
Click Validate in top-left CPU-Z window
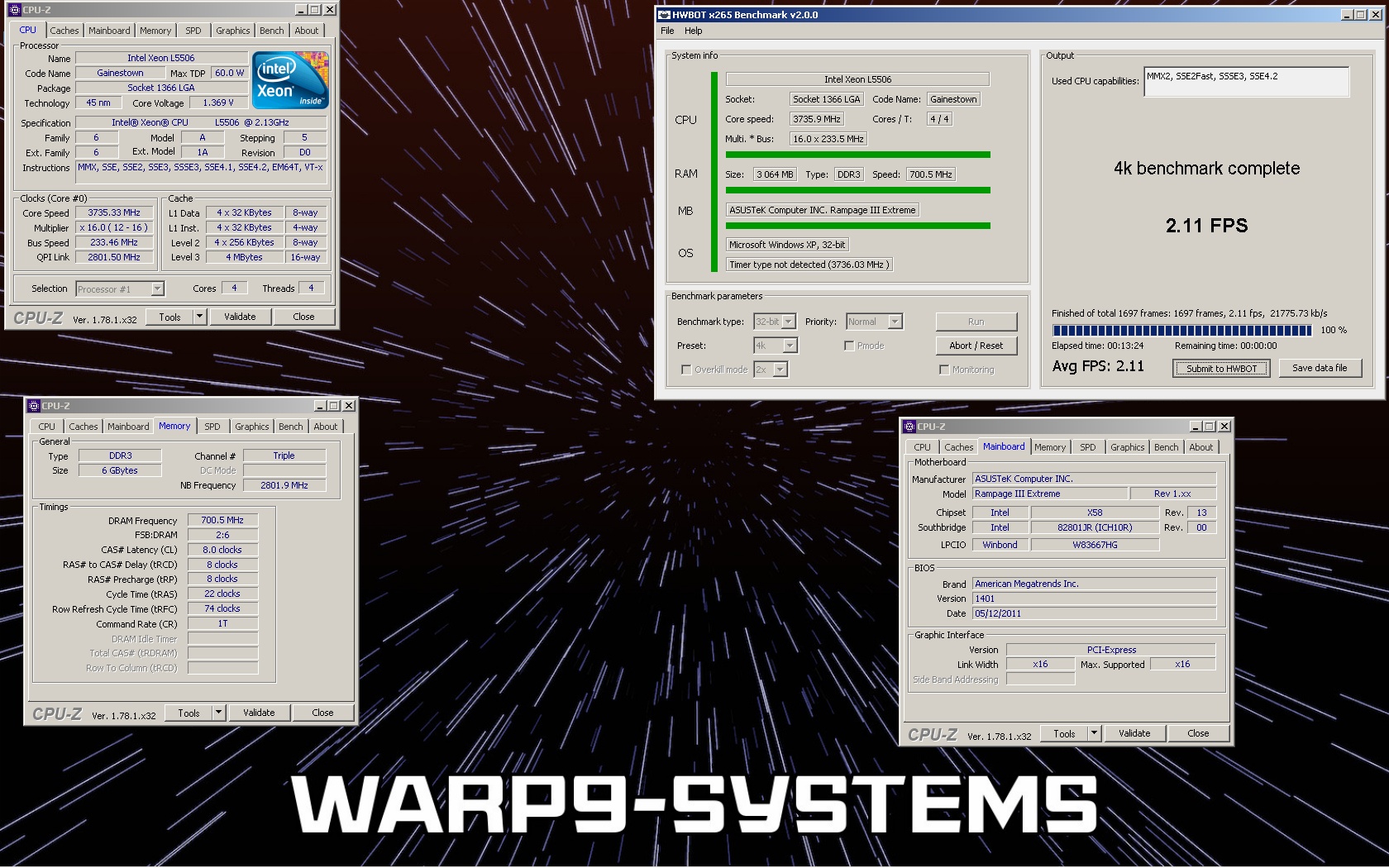click(x=240, y=317)
